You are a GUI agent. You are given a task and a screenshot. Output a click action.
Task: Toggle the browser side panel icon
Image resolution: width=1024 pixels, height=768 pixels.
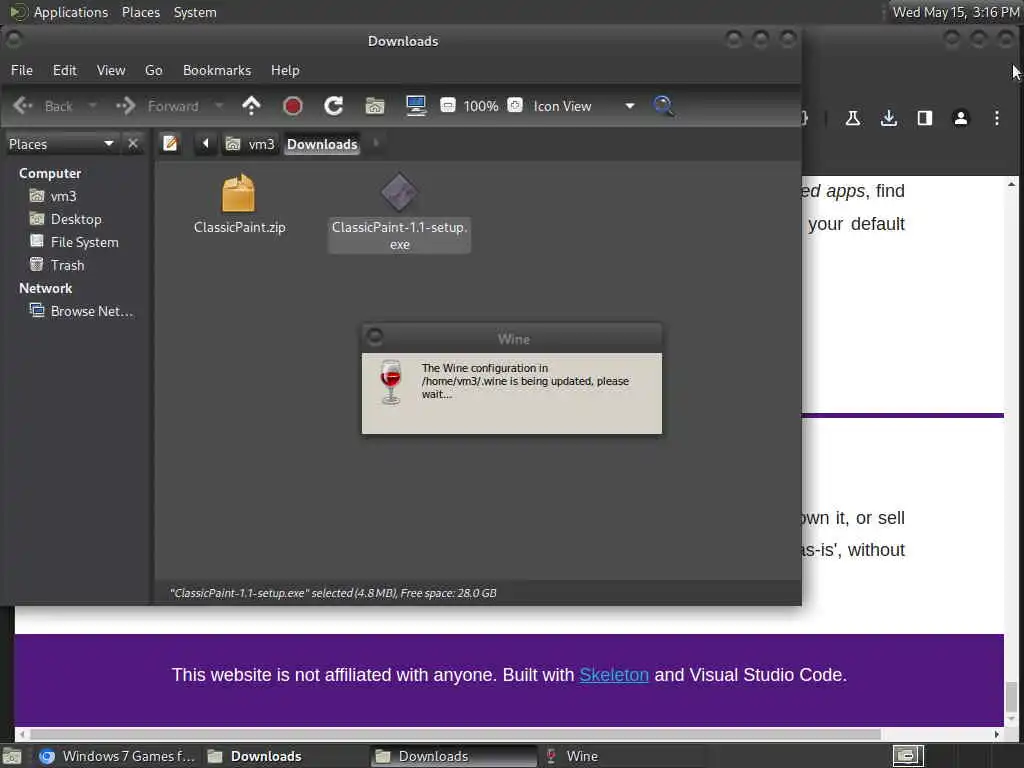pyautogui.click(x=925, y=118)
